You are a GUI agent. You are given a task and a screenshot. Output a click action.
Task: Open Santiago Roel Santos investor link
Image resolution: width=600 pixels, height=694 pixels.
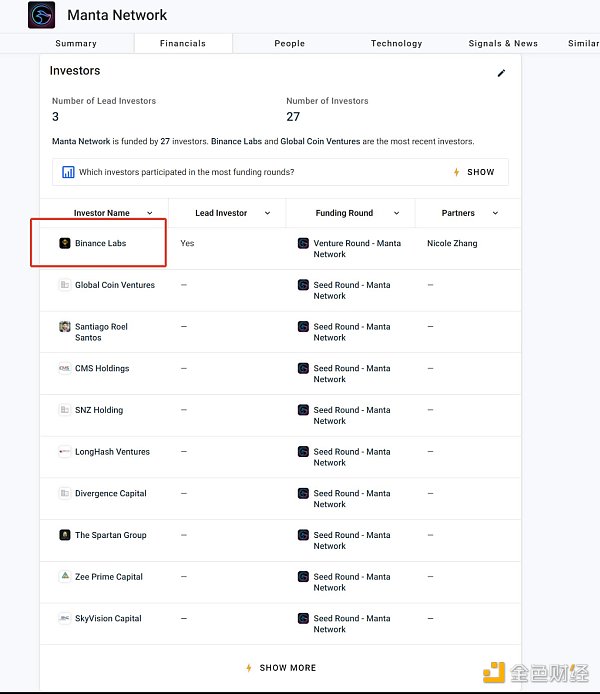pos(101,332)
